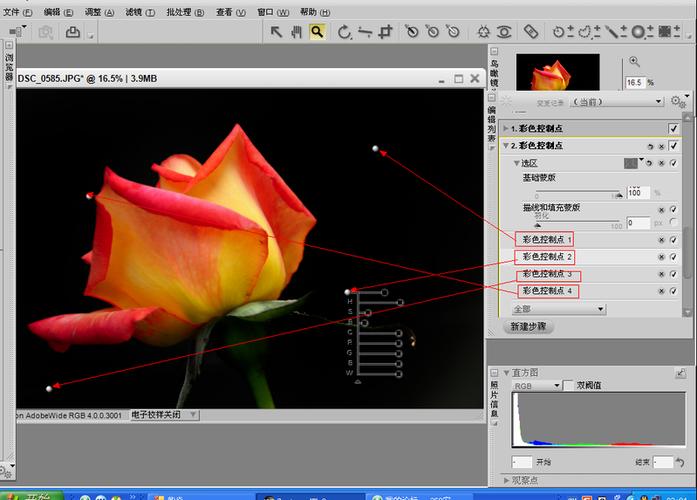Reset step 2 彩色控制点 with revert arrow
The width and height of the screenshot is (697, 500).
[x=650, y=146]
